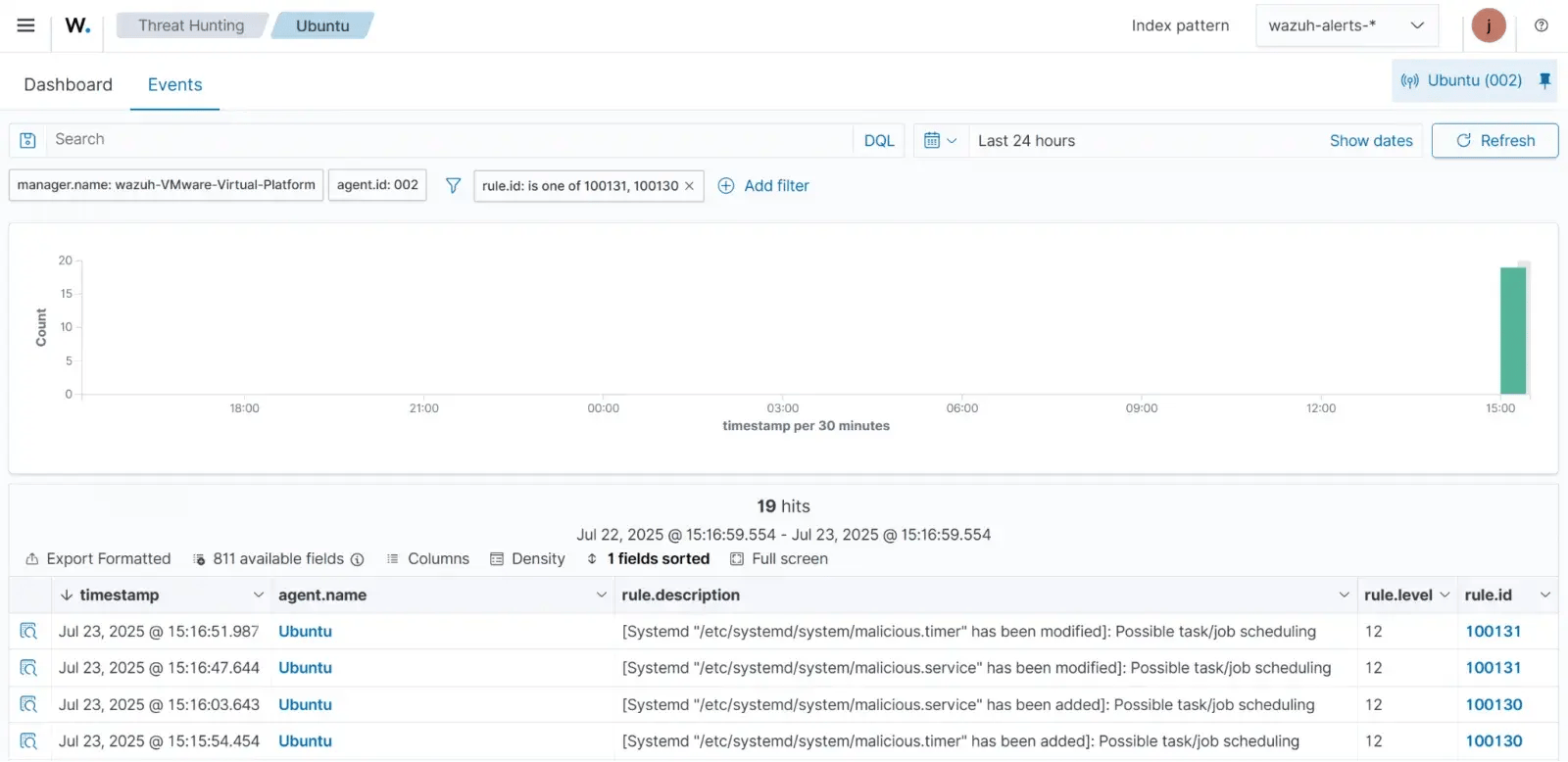Click the rule.id is one of filter pill
The image size is (1568, 762).
pyautogui.click(x=579, y=185)
